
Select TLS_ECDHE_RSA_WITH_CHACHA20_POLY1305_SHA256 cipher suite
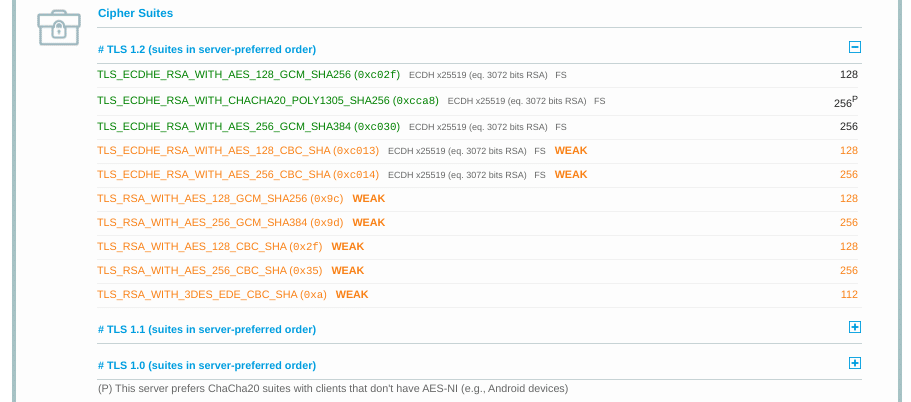pyautogui.click(x=267, y=101)
